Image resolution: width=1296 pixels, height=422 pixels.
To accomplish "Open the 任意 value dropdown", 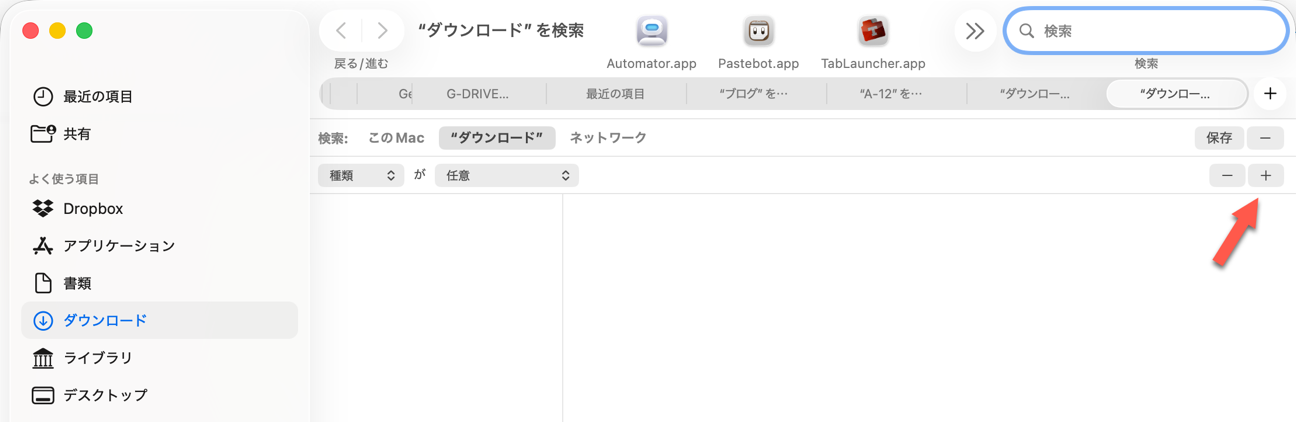I will pyautogui.click(x=507, y=176).
